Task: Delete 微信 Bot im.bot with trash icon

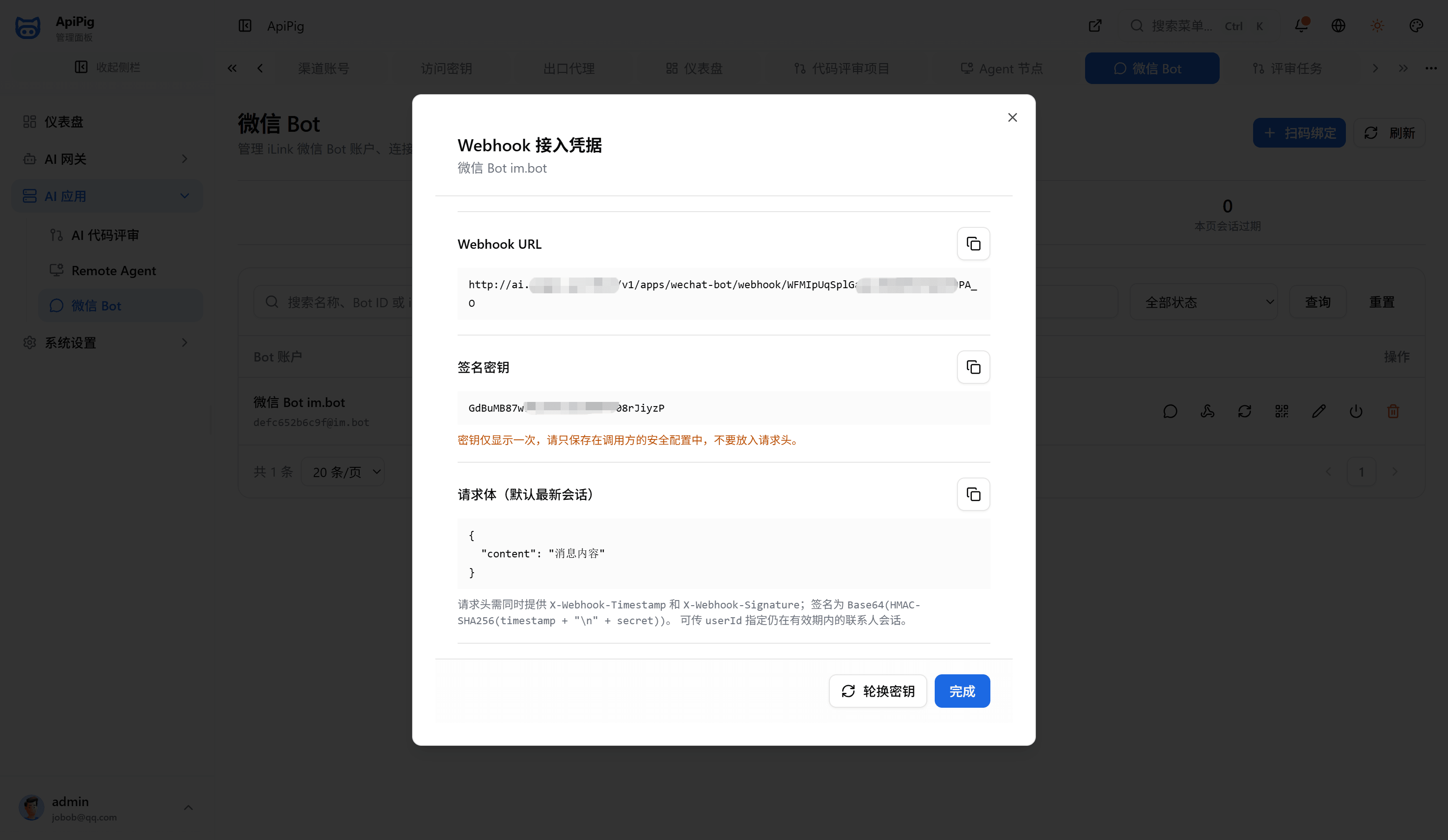Action: pos(1393,411)
